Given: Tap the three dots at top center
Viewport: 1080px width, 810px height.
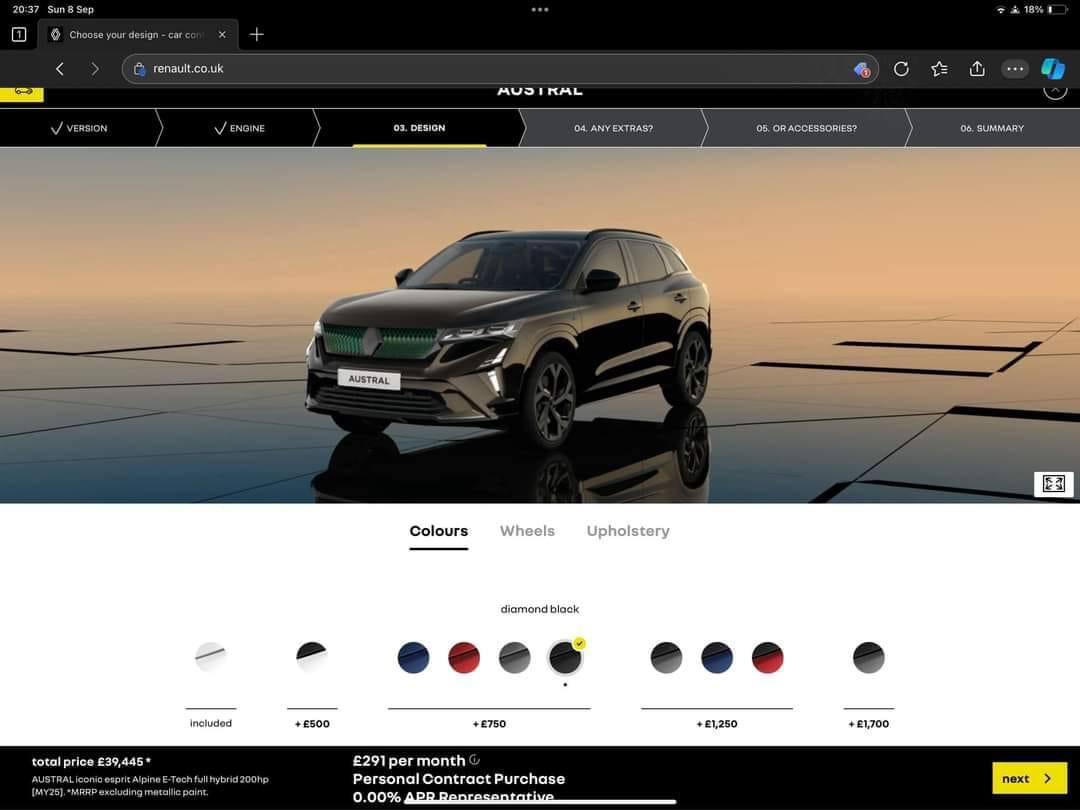Looking at the screenshot, I should pyautogui.click(x=540, y=10).
